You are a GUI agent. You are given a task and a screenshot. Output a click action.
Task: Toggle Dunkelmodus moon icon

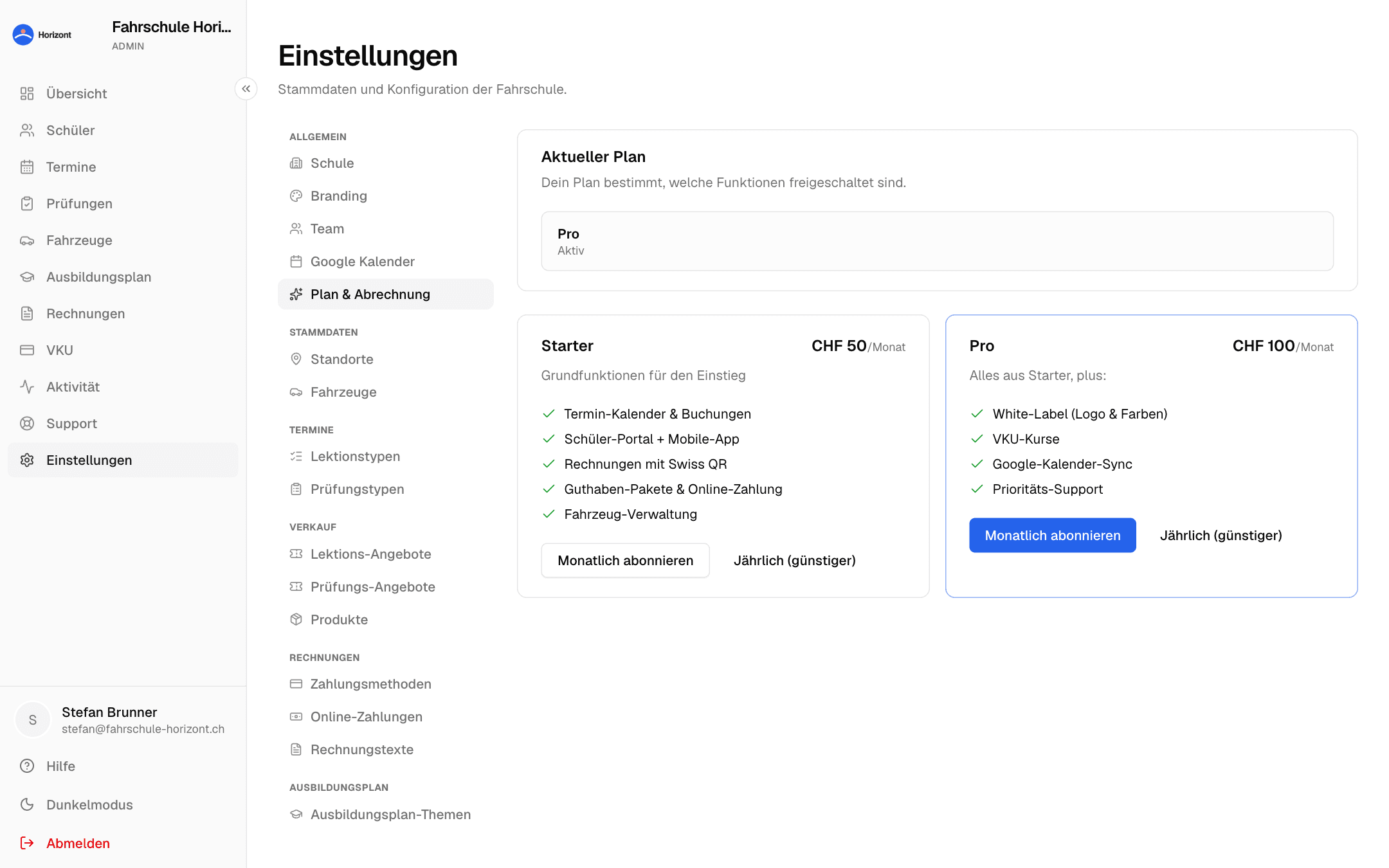(x=27, y=805)
